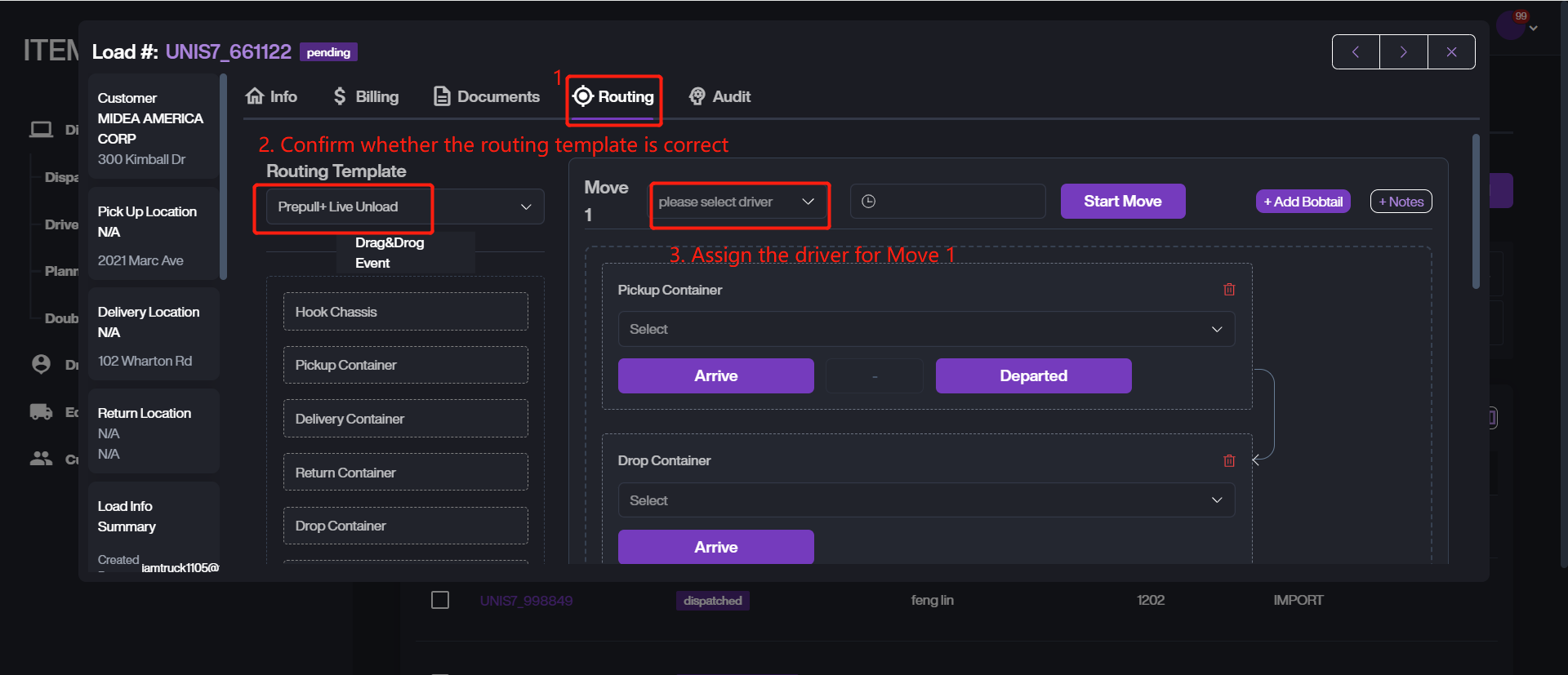The height and width of the screenshot is (675, 1568).
Task: Check the box for load UNIS7_998849
Action: pyautogui.click(x=440, y=601)
